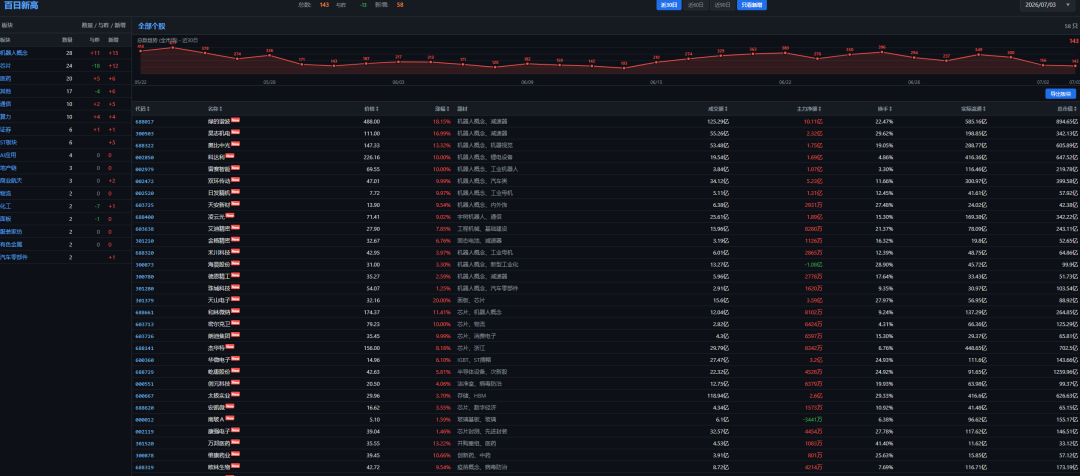This screenshot has height=476, width=1080.
Task: Select 汽车零部件 sector in the sidebar
Action: pos(14,256)
